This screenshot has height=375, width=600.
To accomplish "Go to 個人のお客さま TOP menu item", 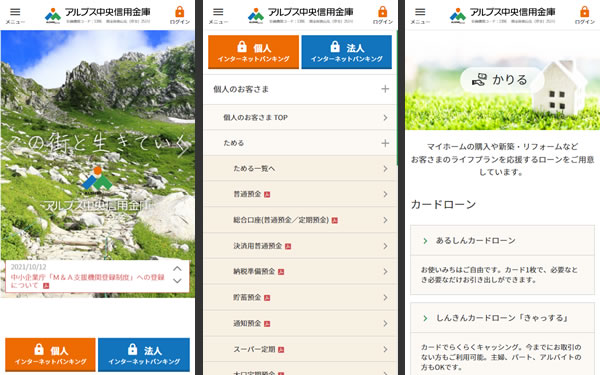I will tap(300, 117).
